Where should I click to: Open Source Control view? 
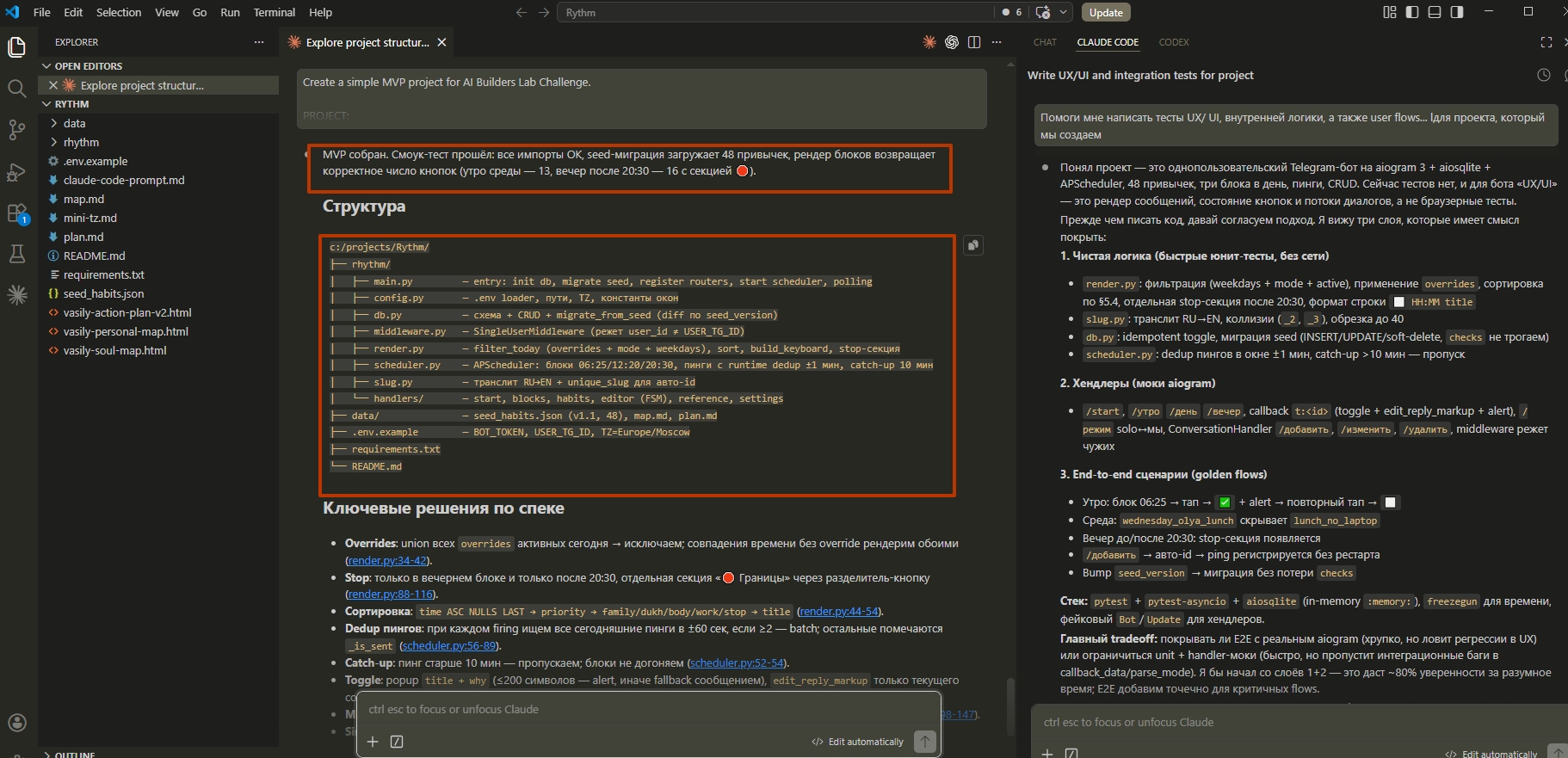(x=16, y=130)
